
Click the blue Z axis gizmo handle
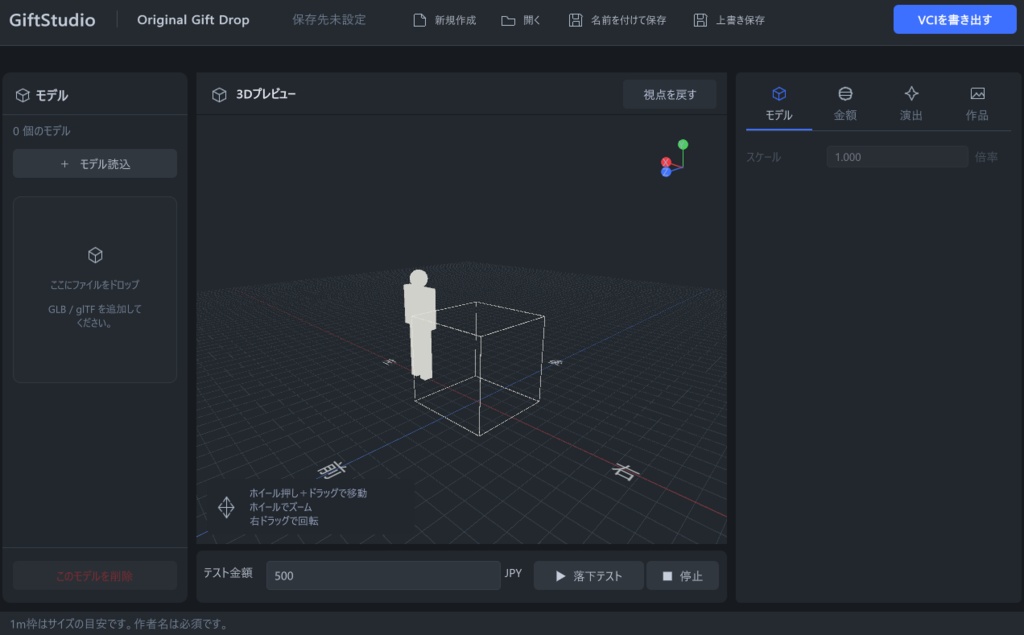click(x=666, y=172)
